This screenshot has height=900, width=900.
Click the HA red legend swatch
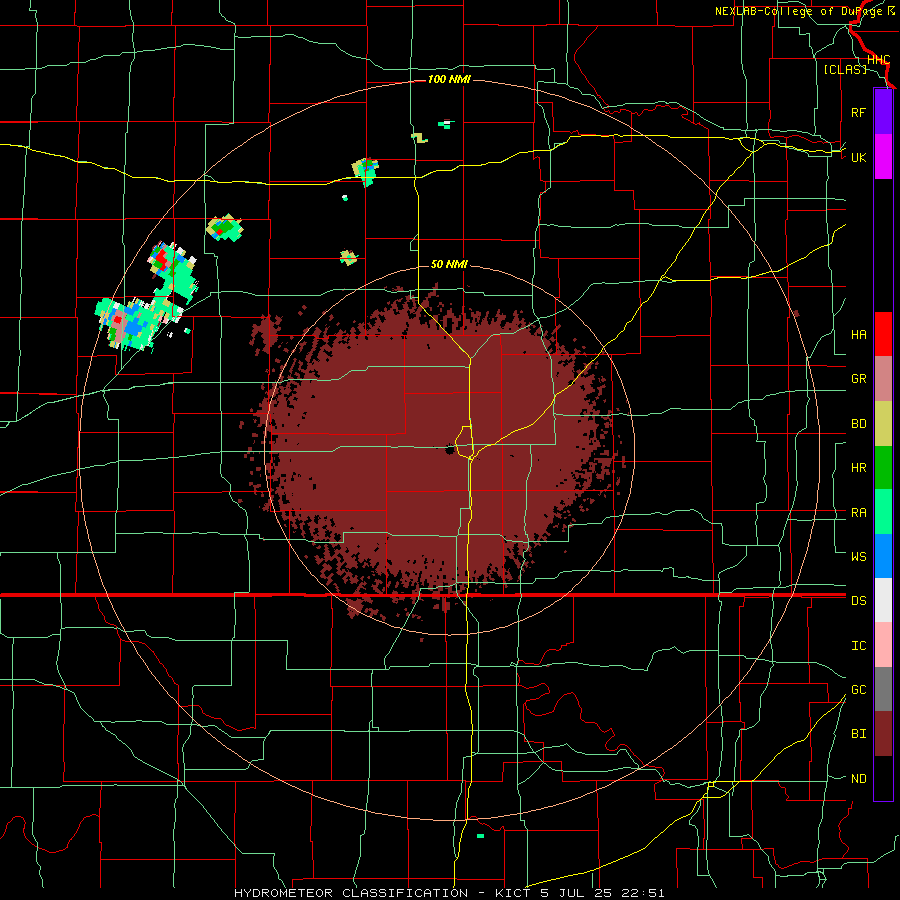pyautogui.click(x=883, y=334)
